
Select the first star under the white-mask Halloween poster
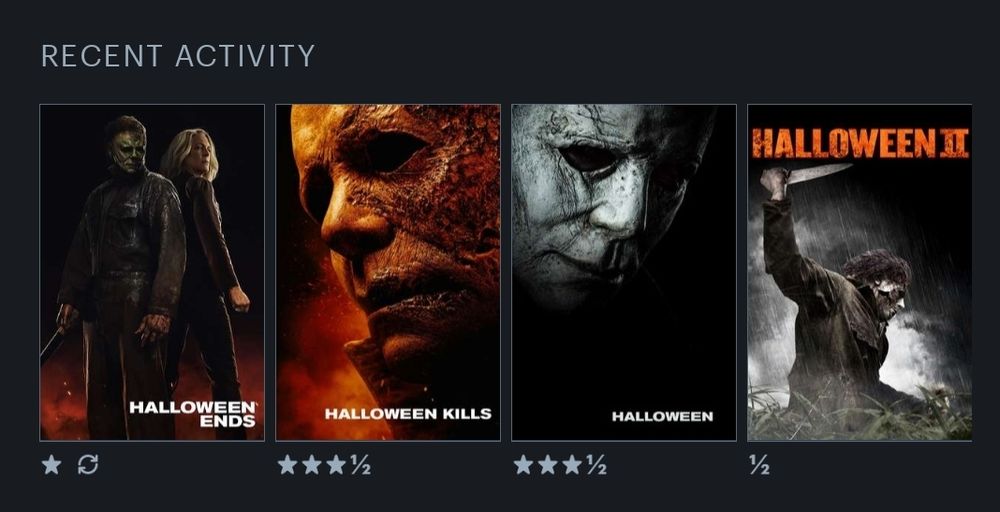(x=524, y=465)
